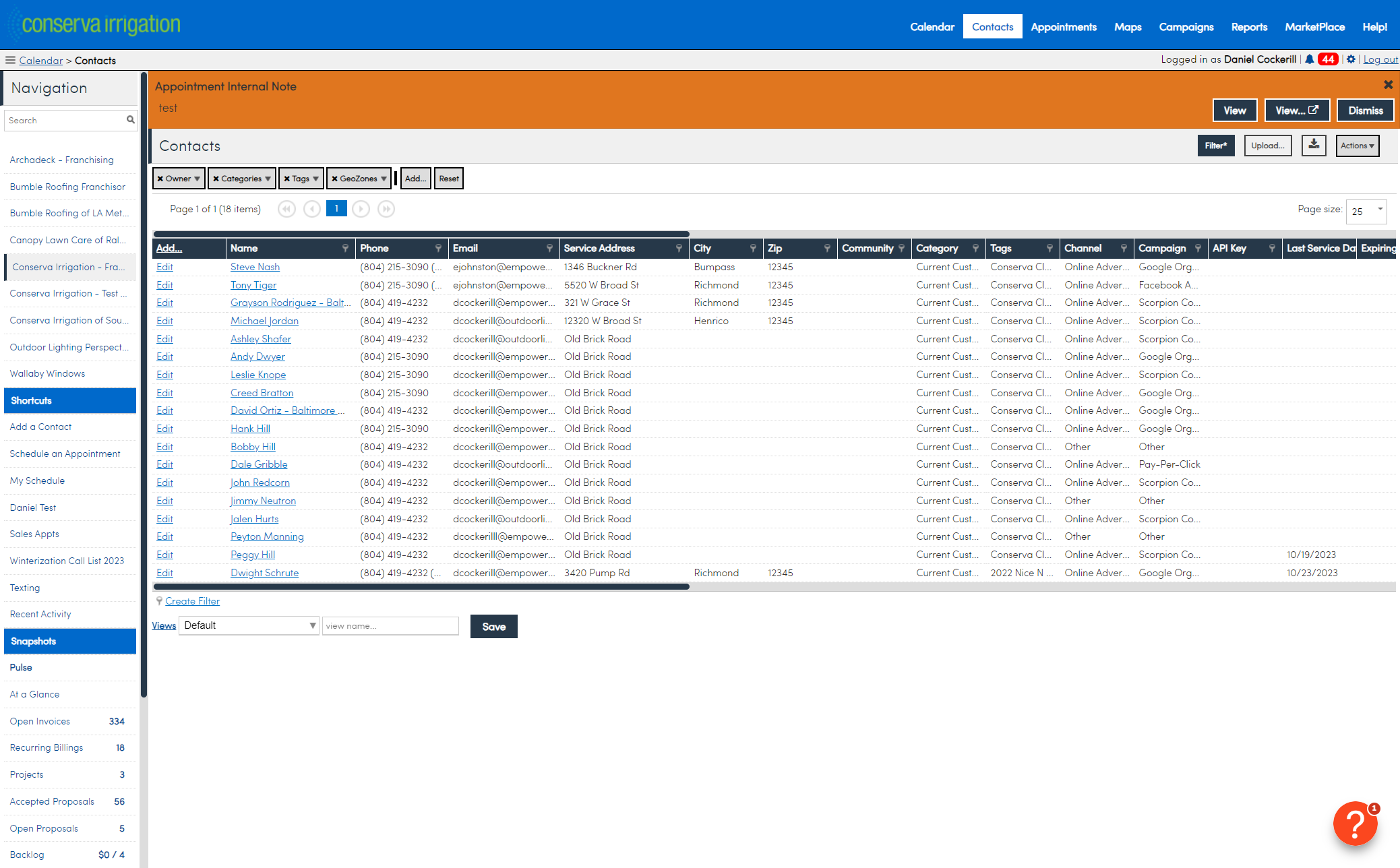The height and width of the screenshot is (868, 1400).
Task: Open the Create Filter link
Action: coord(192,601)
